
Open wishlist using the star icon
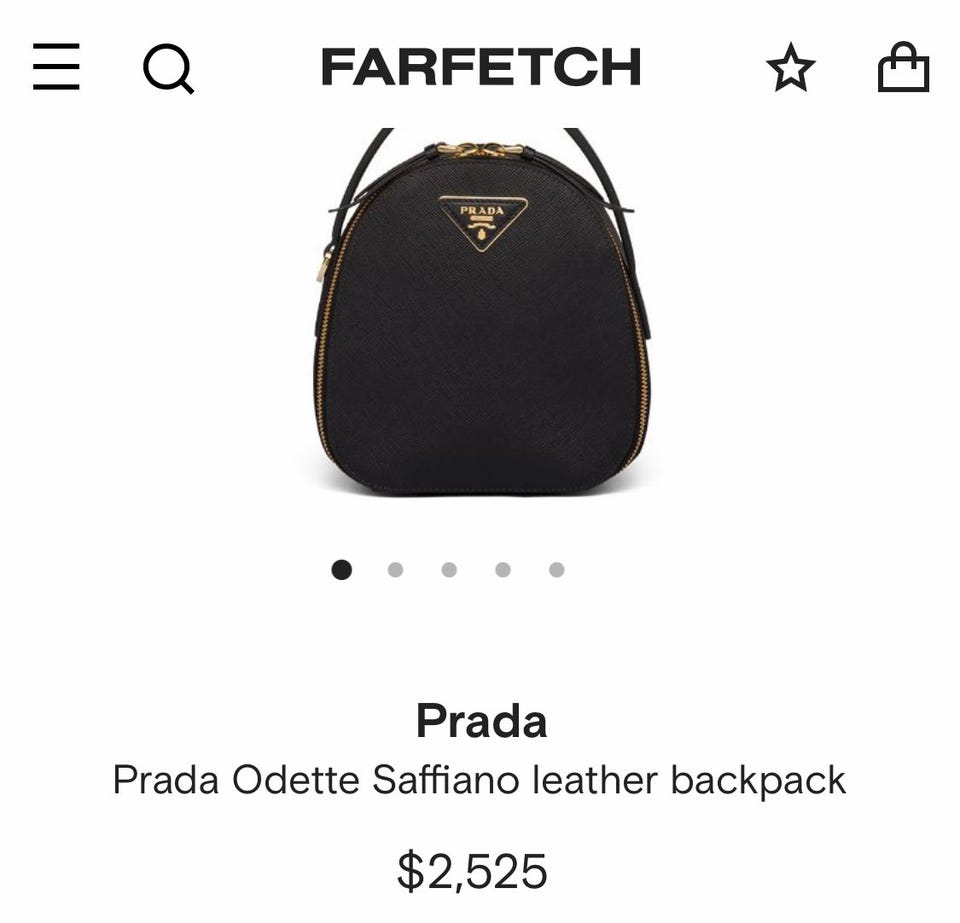(x=790, y=67)
